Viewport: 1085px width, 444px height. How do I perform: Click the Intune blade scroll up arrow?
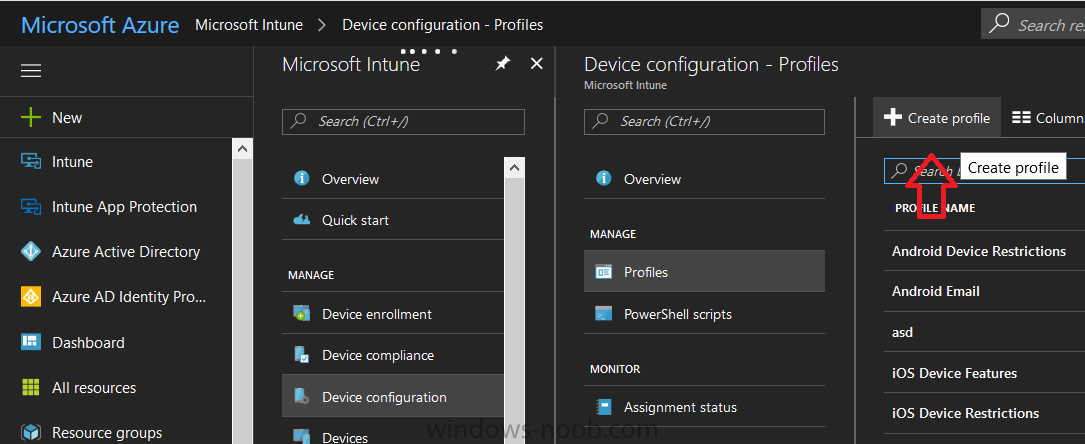point(514,167)
